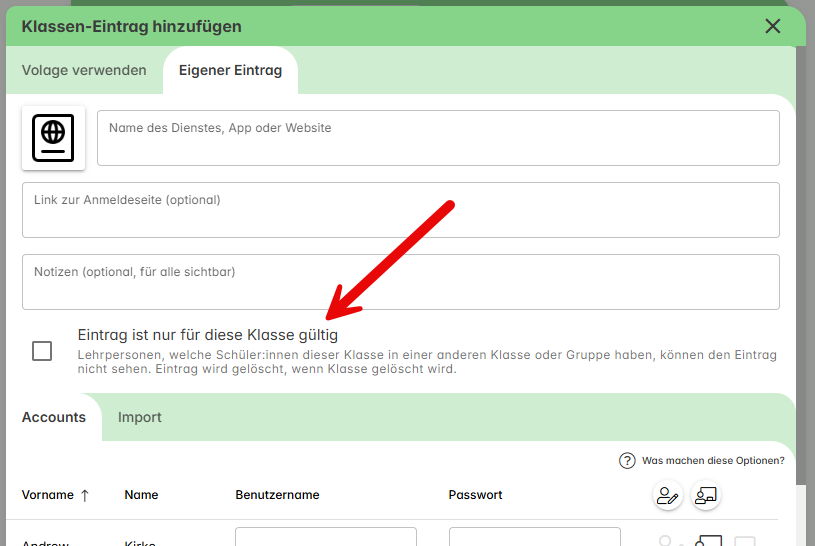Image resolution: width=815 pixels, height=546 pixels.
Task: Click the Vorname sort arrow icon
Action: [85, 496]
